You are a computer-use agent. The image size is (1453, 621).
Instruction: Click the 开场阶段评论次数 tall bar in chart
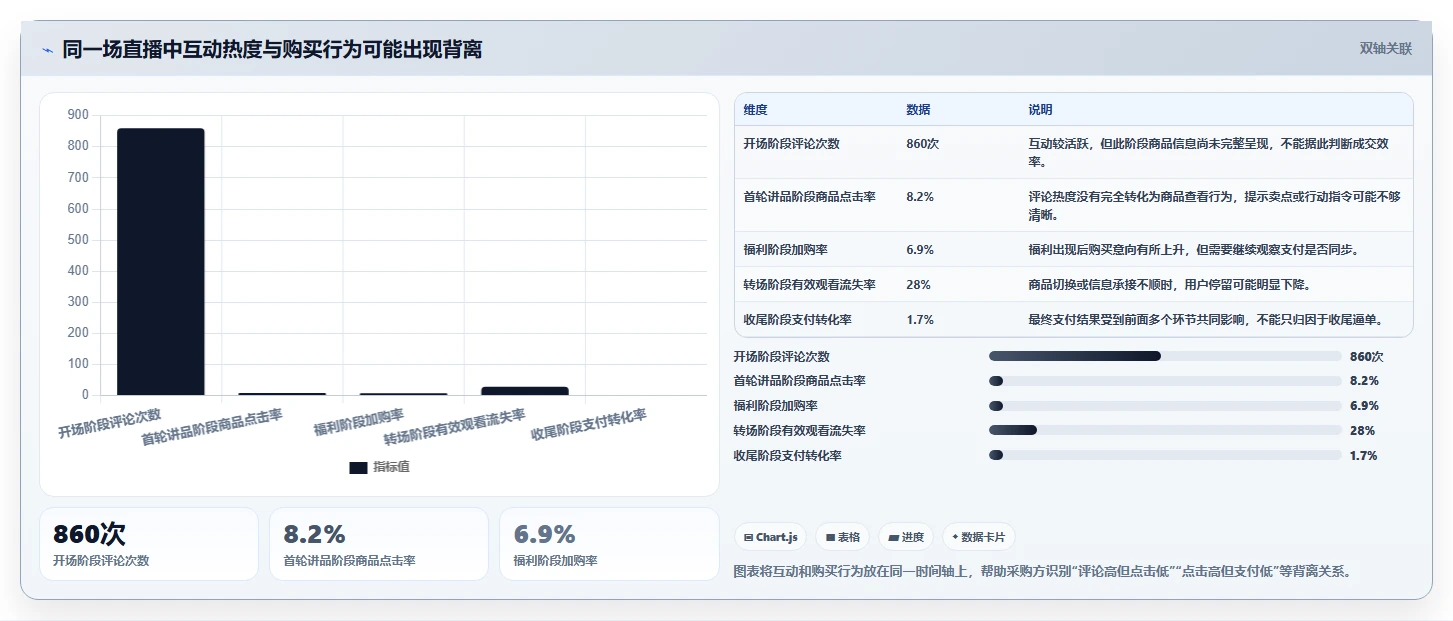tap(161, 261)
